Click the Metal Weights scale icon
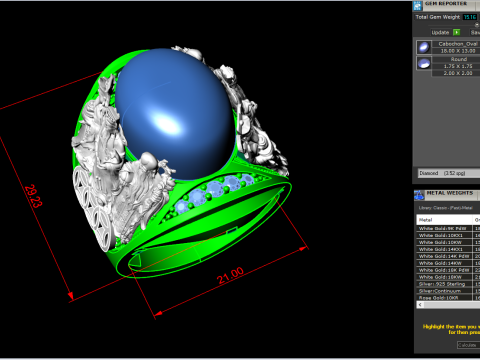The image size is (480, 360). (x=419, y=195)
